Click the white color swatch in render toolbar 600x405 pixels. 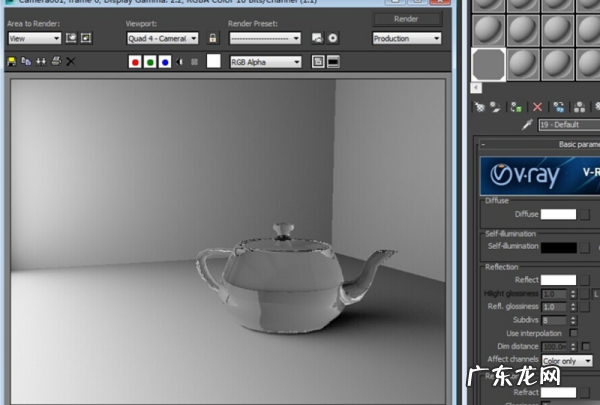(214, 62)
